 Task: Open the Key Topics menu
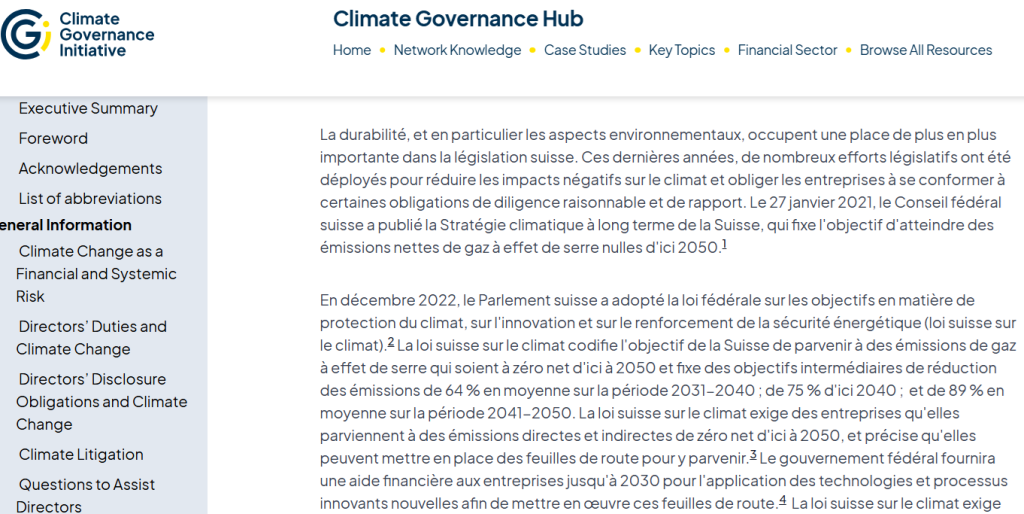(x=682, y=50)
